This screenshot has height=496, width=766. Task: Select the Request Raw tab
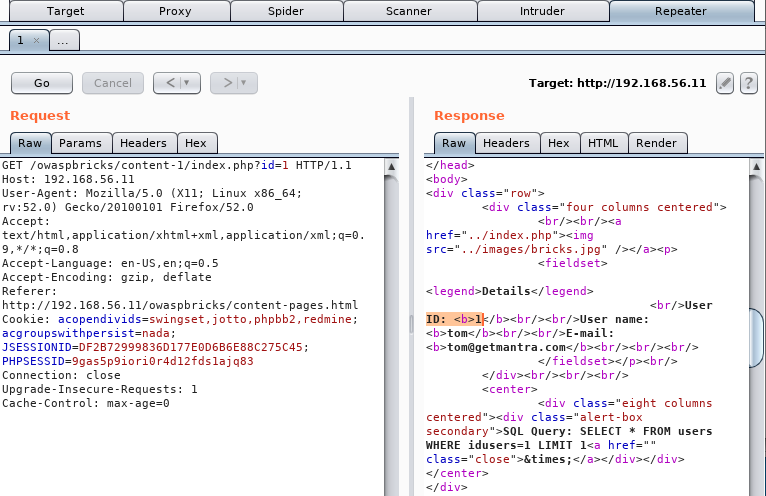(x=30, y=143)
